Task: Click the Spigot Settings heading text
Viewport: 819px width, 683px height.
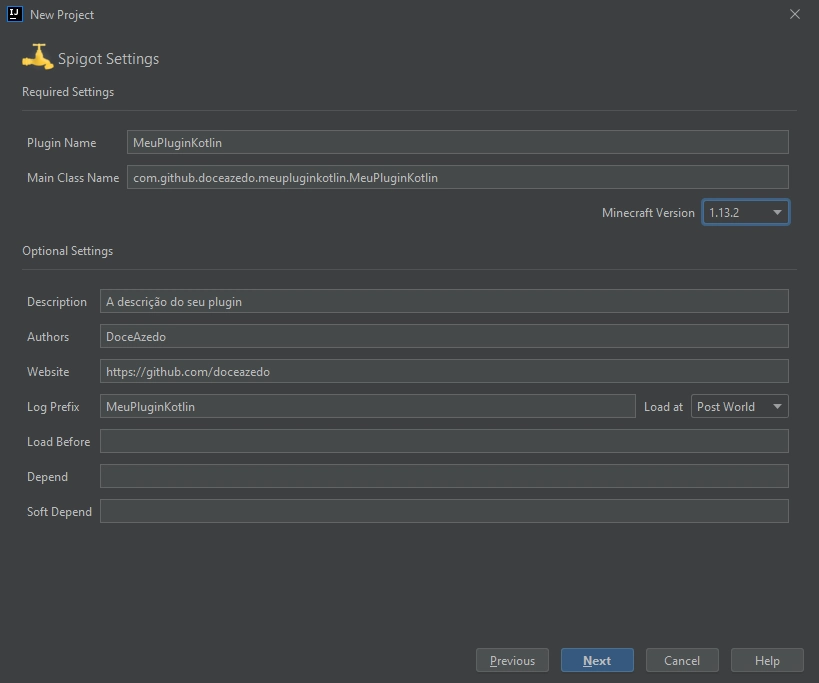Action: 108,58
